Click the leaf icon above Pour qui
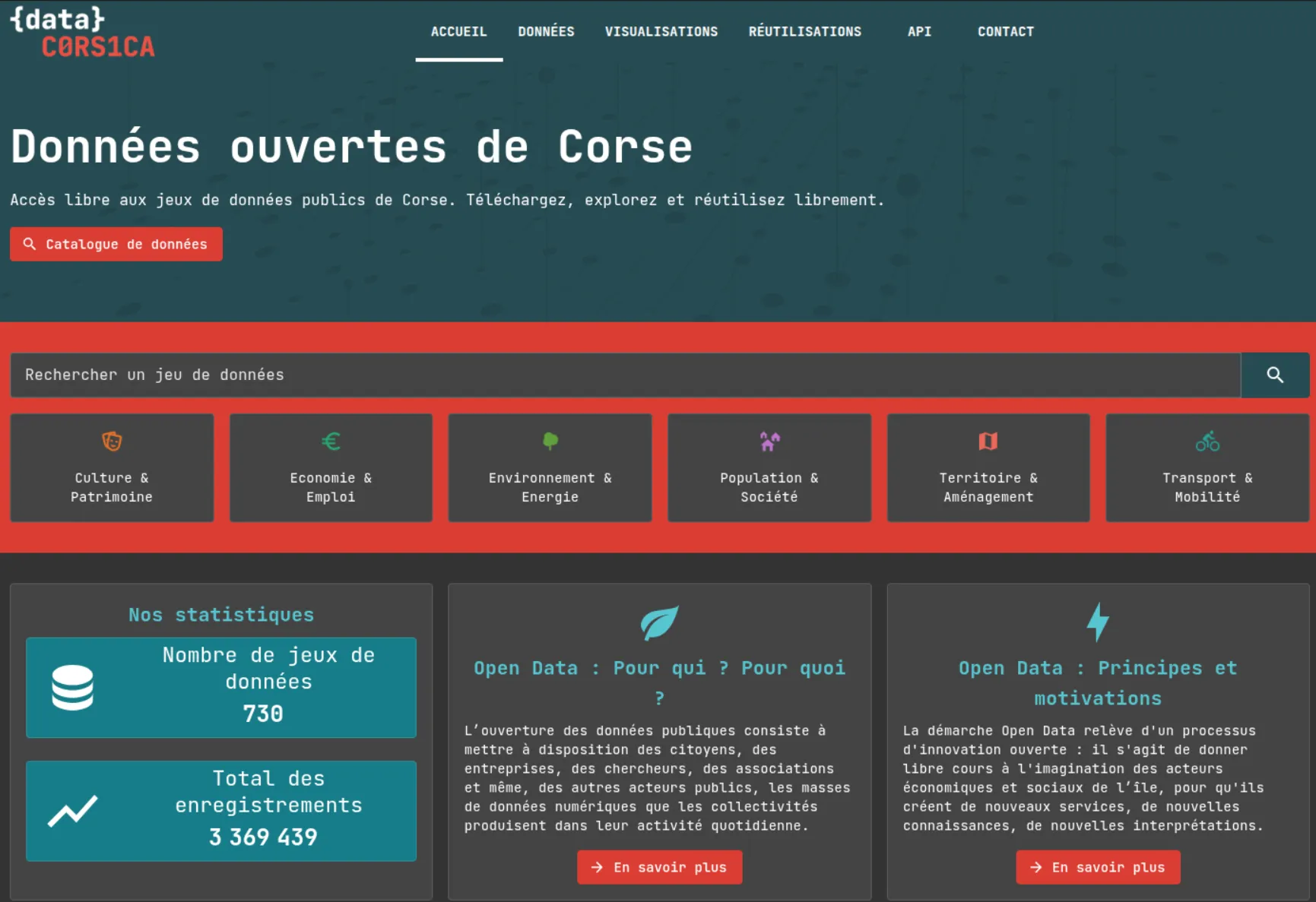 click(x=659, y=622)
